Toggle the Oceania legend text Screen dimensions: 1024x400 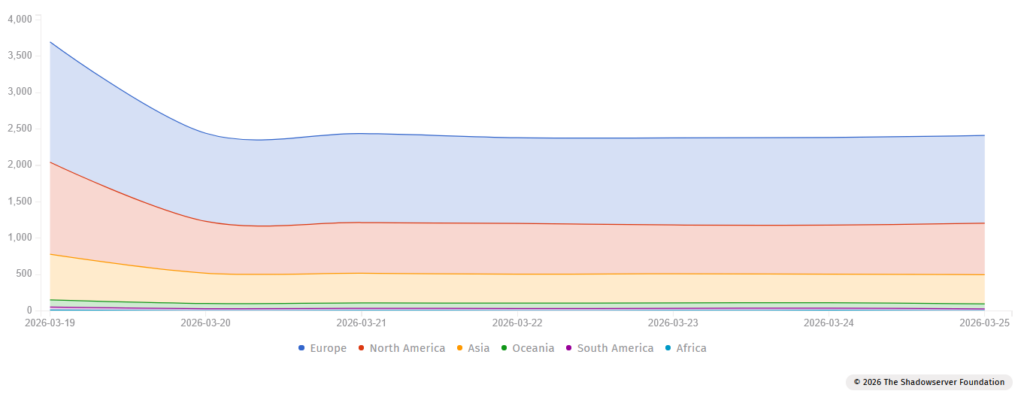coord(535,348)
